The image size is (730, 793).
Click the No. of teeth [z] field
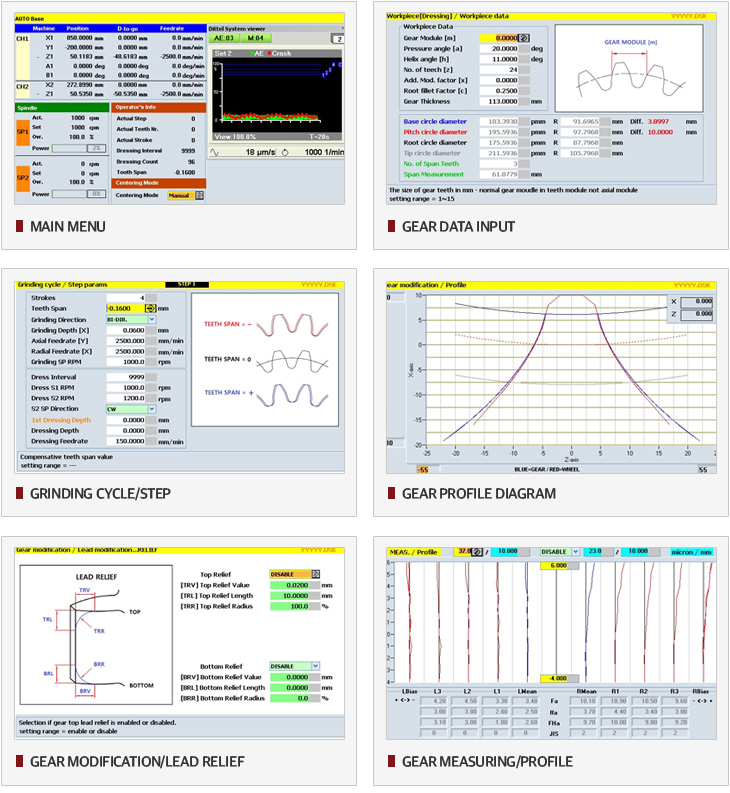[x=499, y=70]
